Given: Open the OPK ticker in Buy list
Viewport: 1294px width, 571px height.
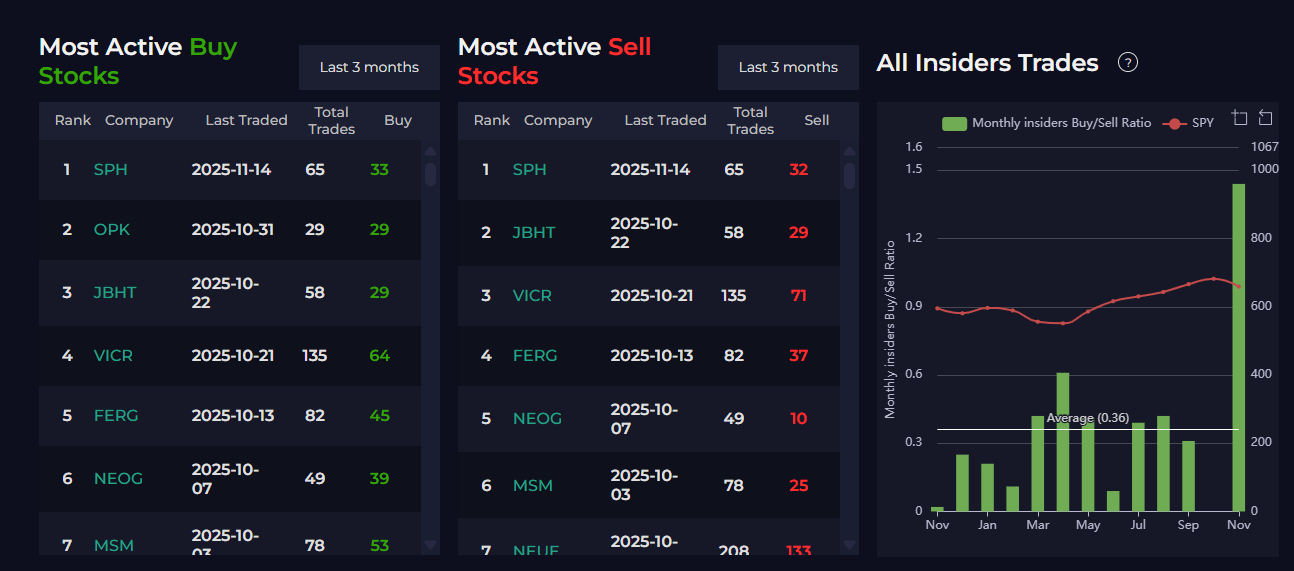Looking at the screenshot, I should point(112,230).
